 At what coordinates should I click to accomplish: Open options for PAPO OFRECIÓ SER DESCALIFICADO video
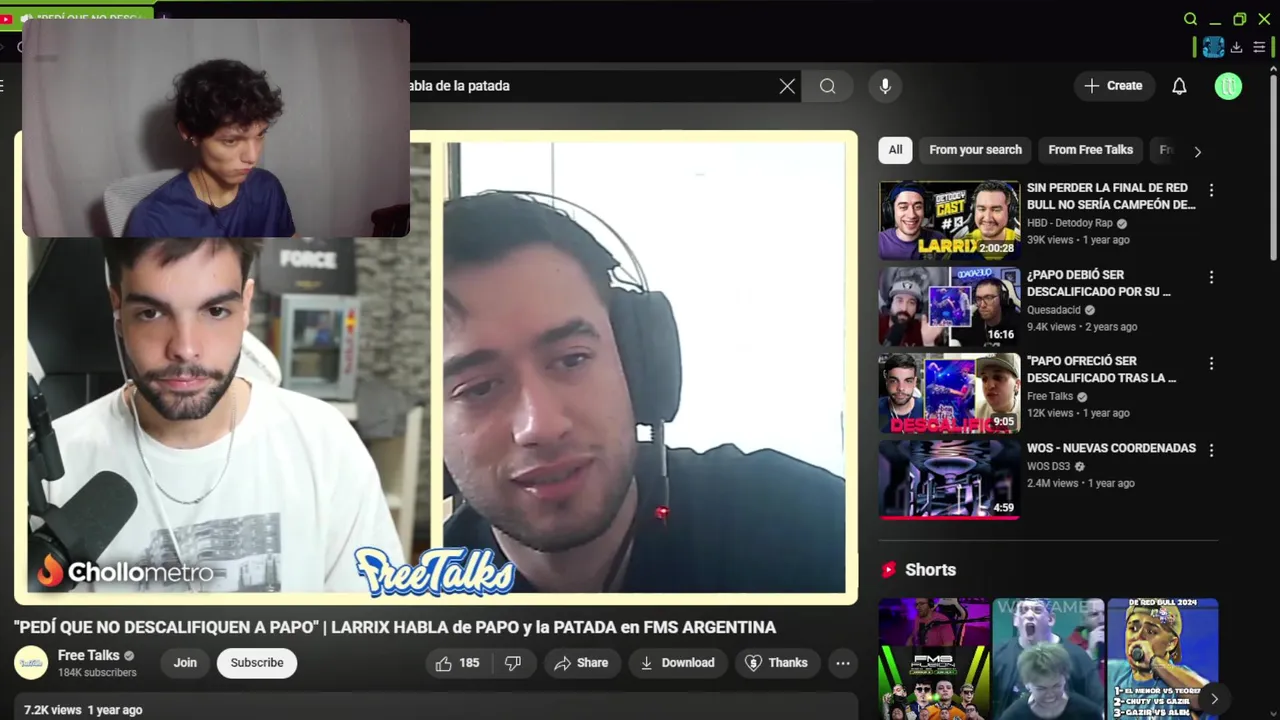[x=1211, y=363]
